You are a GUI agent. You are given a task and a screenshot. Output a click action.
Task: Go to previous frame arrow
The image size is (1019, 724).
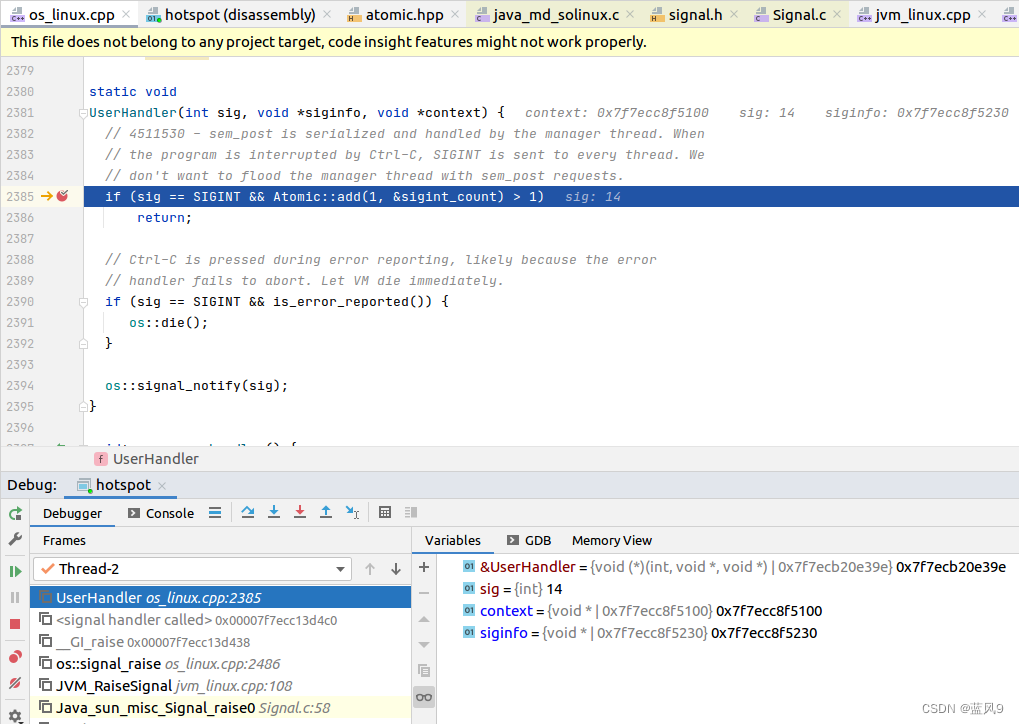[370, 569]
